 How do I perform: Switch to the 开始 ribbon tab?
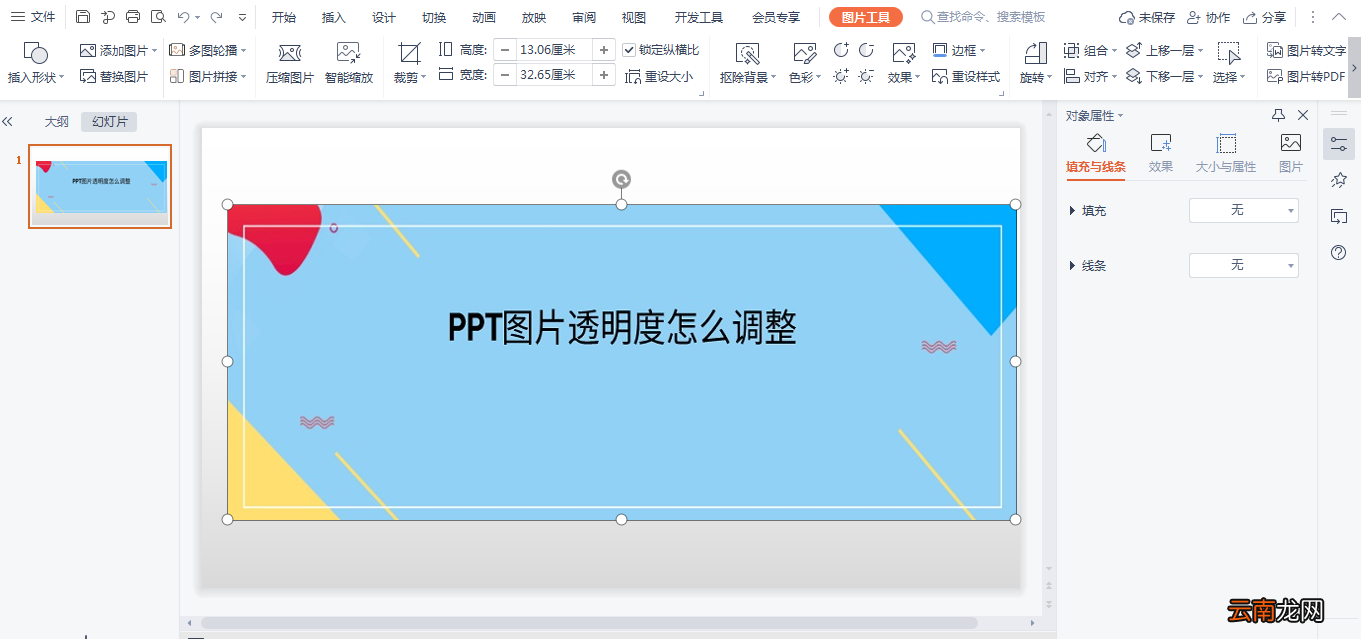[x=283, y=16]
